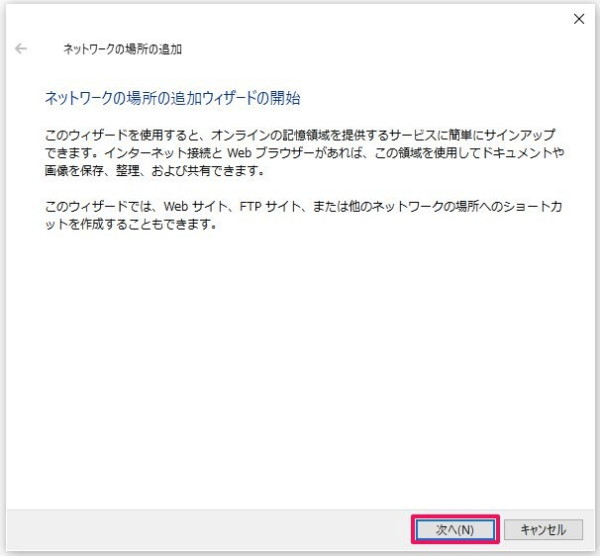Click the back arrow icon
This screenshot has height=556, width=600.
(x=21, y=49)
